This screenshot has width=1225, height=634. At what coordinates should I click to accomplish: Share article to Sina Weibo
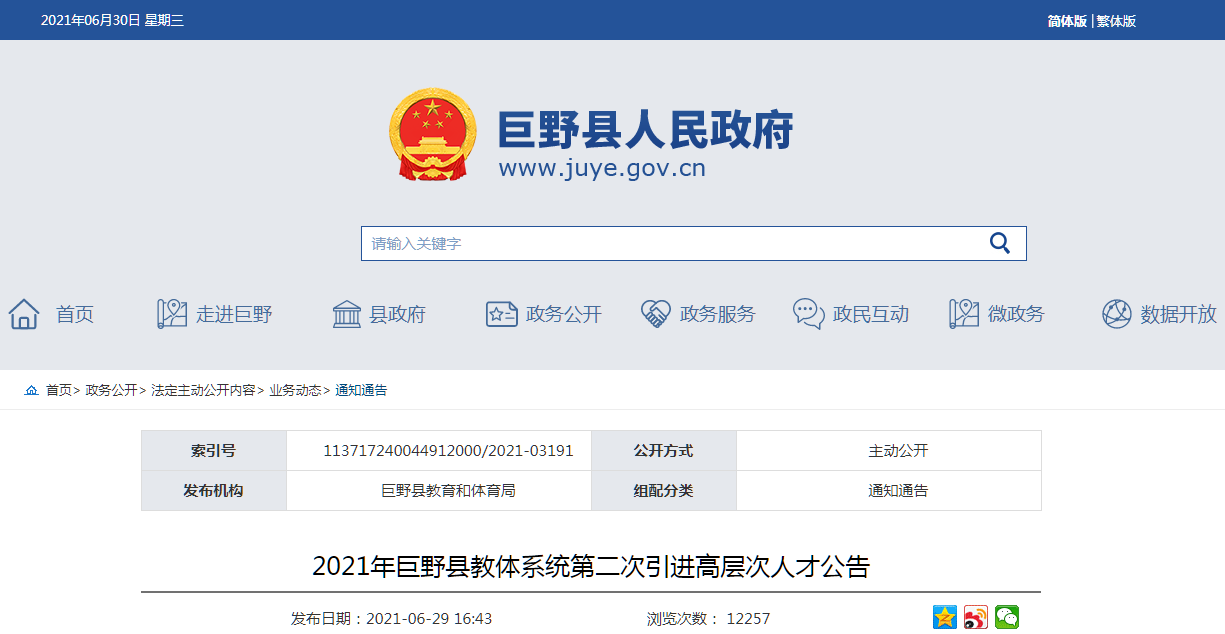tap(975, 617)
